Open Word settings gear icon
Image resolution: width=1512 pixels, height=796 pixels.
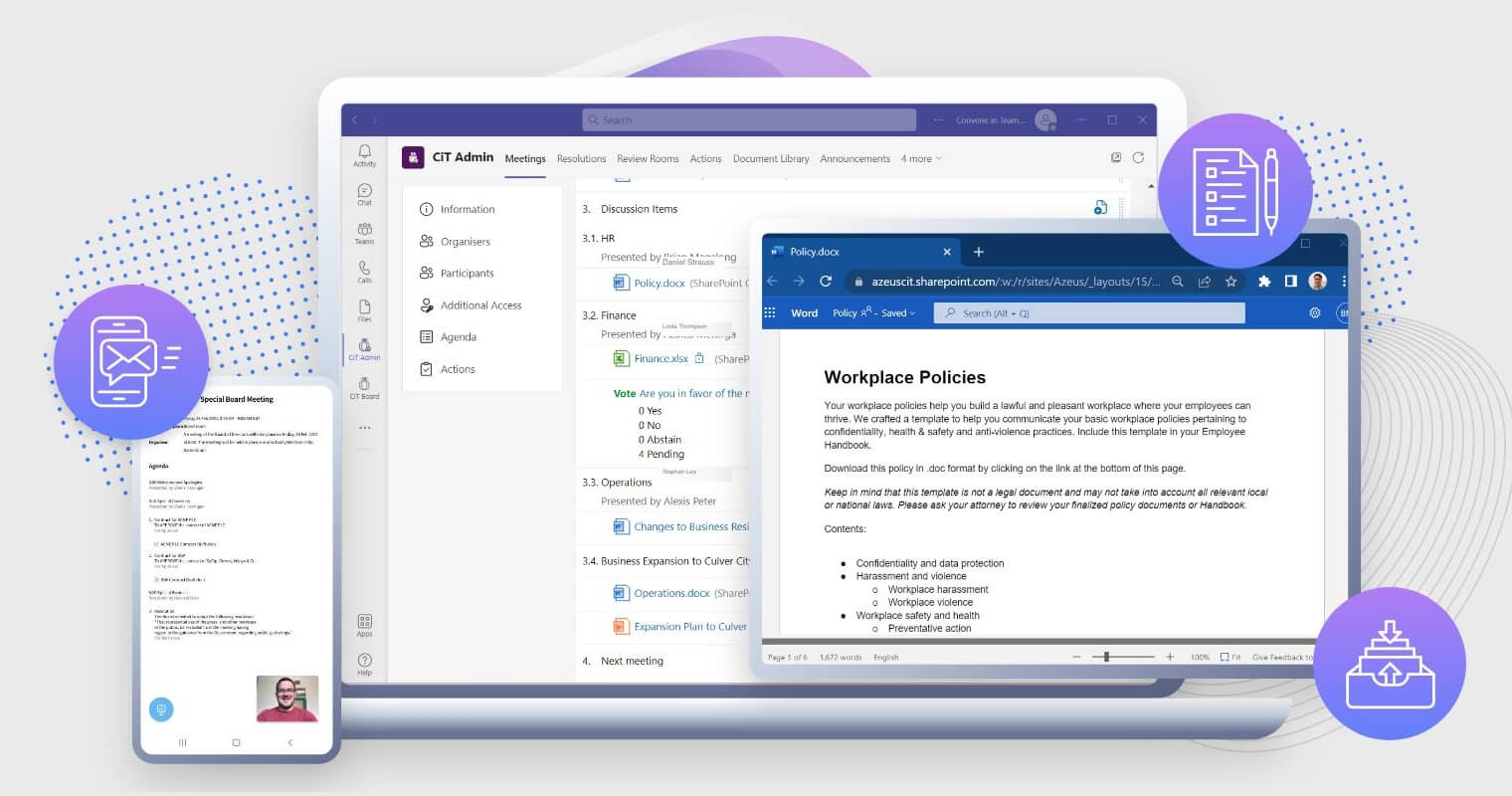pos(1314,312)
